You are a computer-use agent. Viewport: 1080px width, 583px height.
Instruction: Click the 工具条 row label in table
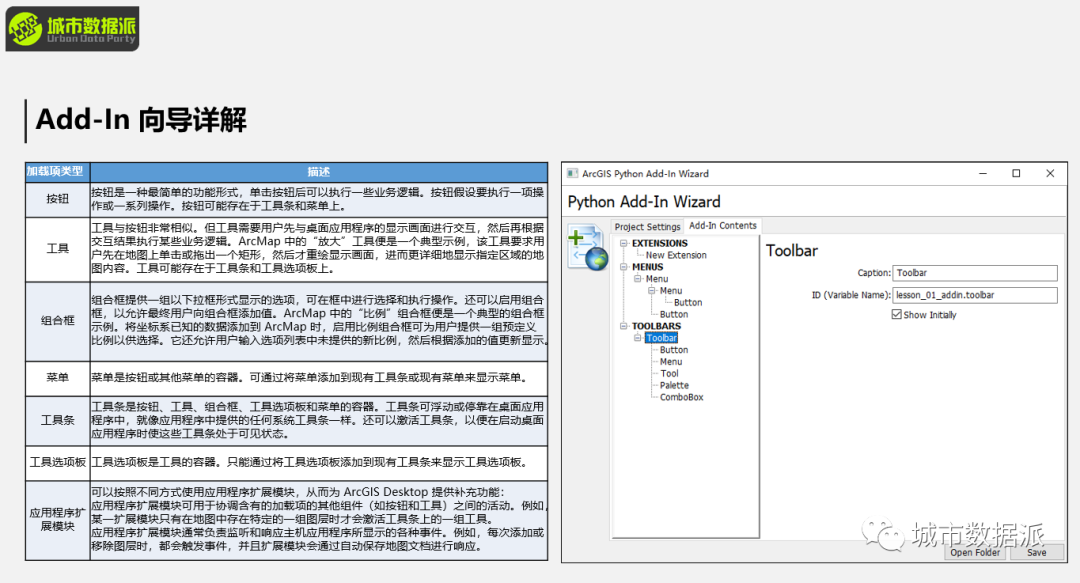58,420
